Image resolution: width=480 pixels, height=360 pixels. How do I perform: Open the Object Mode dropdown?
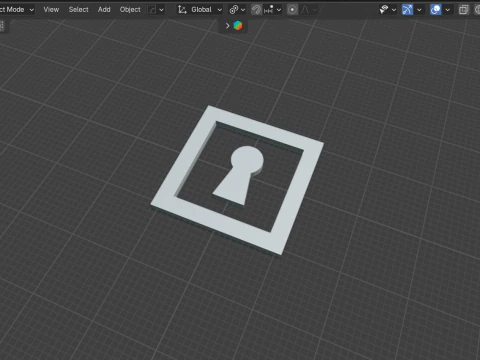coord(17,10)
